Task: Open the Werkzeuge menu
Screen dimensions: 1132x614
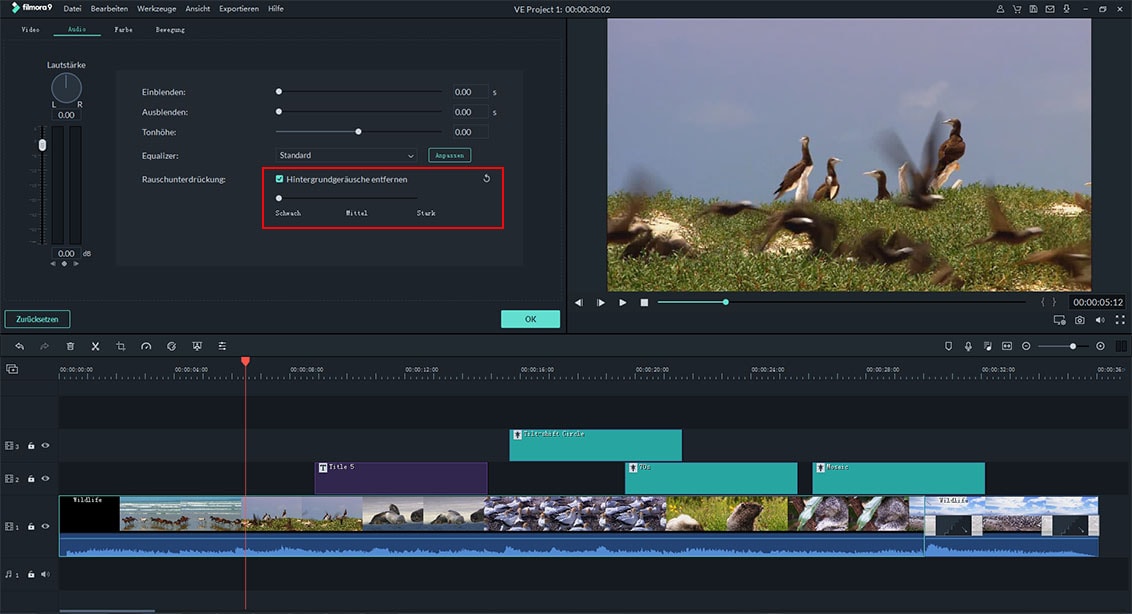Action: (157, 9)
